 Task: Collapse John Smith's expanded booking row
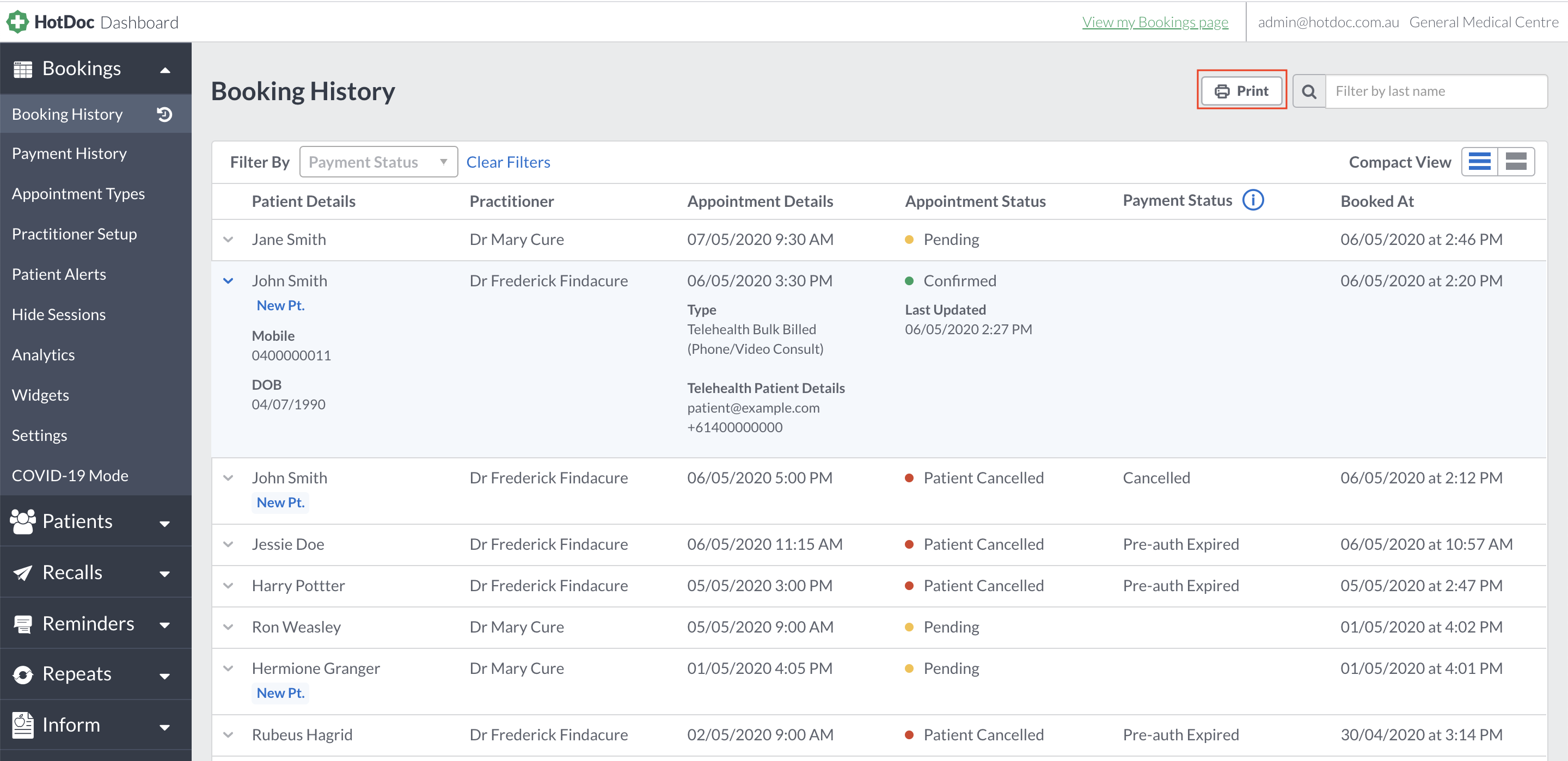[x=228, y=281]
